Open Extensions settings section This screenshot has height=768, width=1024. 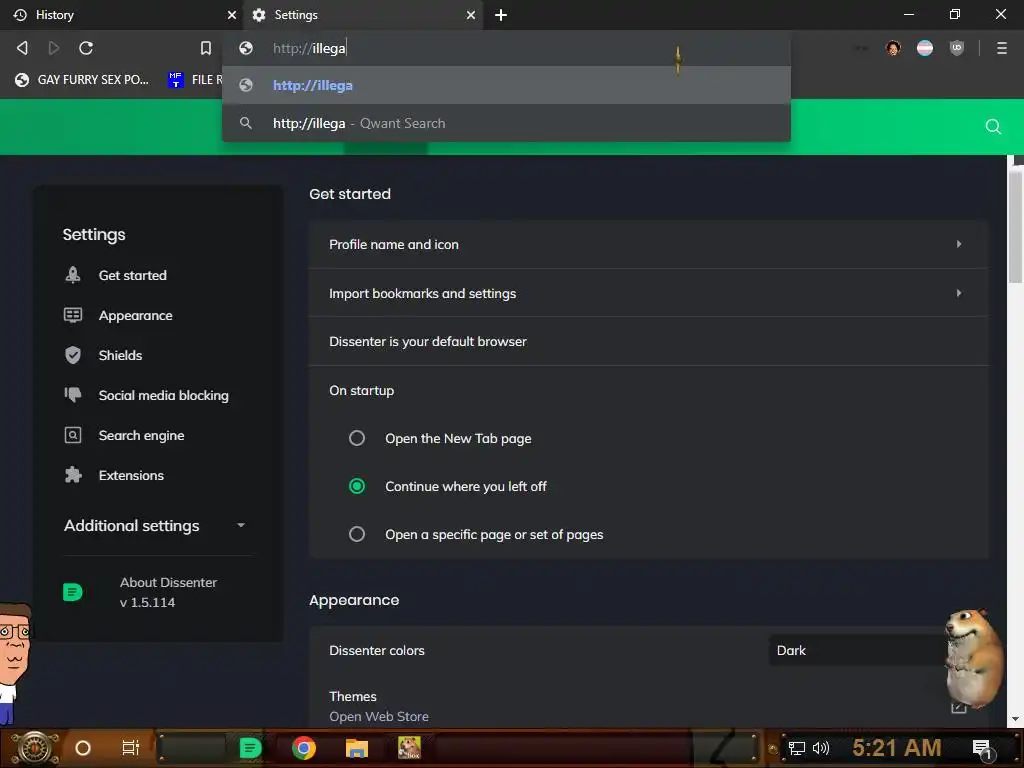click(x=131, y=475)
